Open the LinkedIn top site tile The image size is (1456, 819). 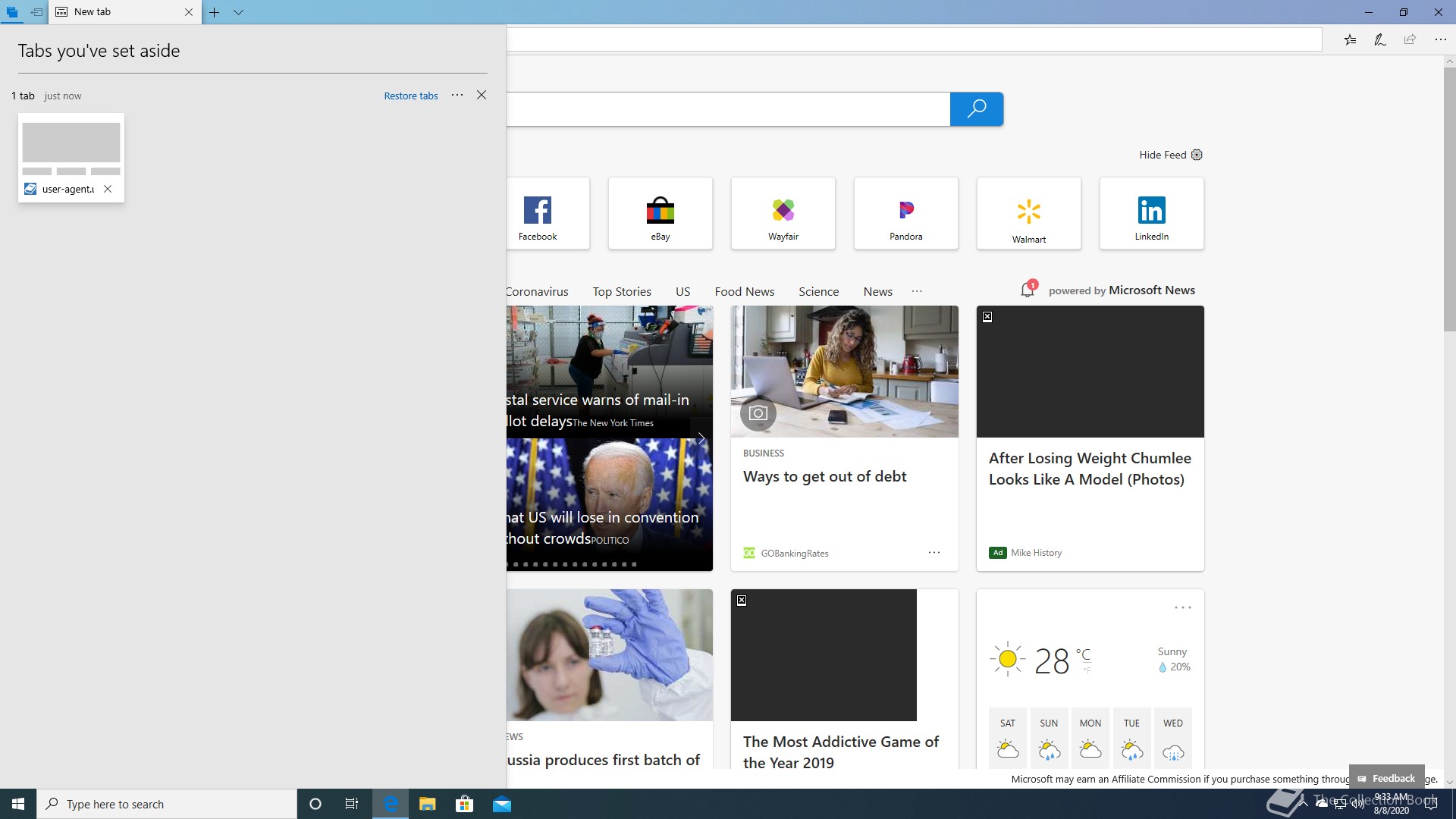coord(1152,213)
